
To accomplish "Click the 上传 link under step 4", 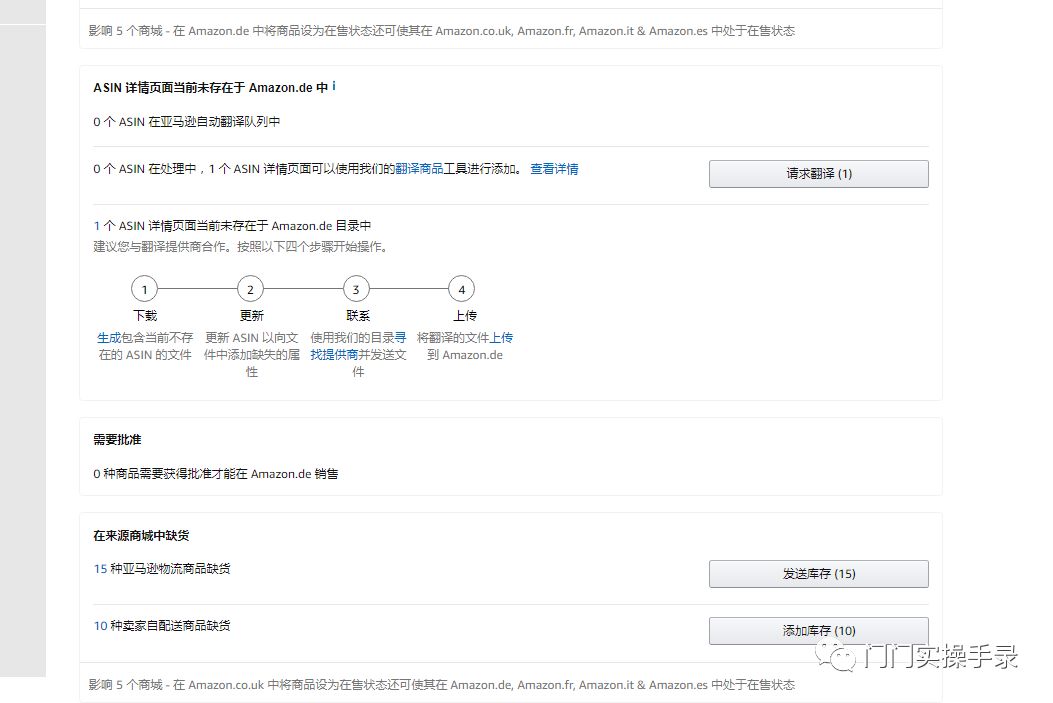I will (501, 338).
